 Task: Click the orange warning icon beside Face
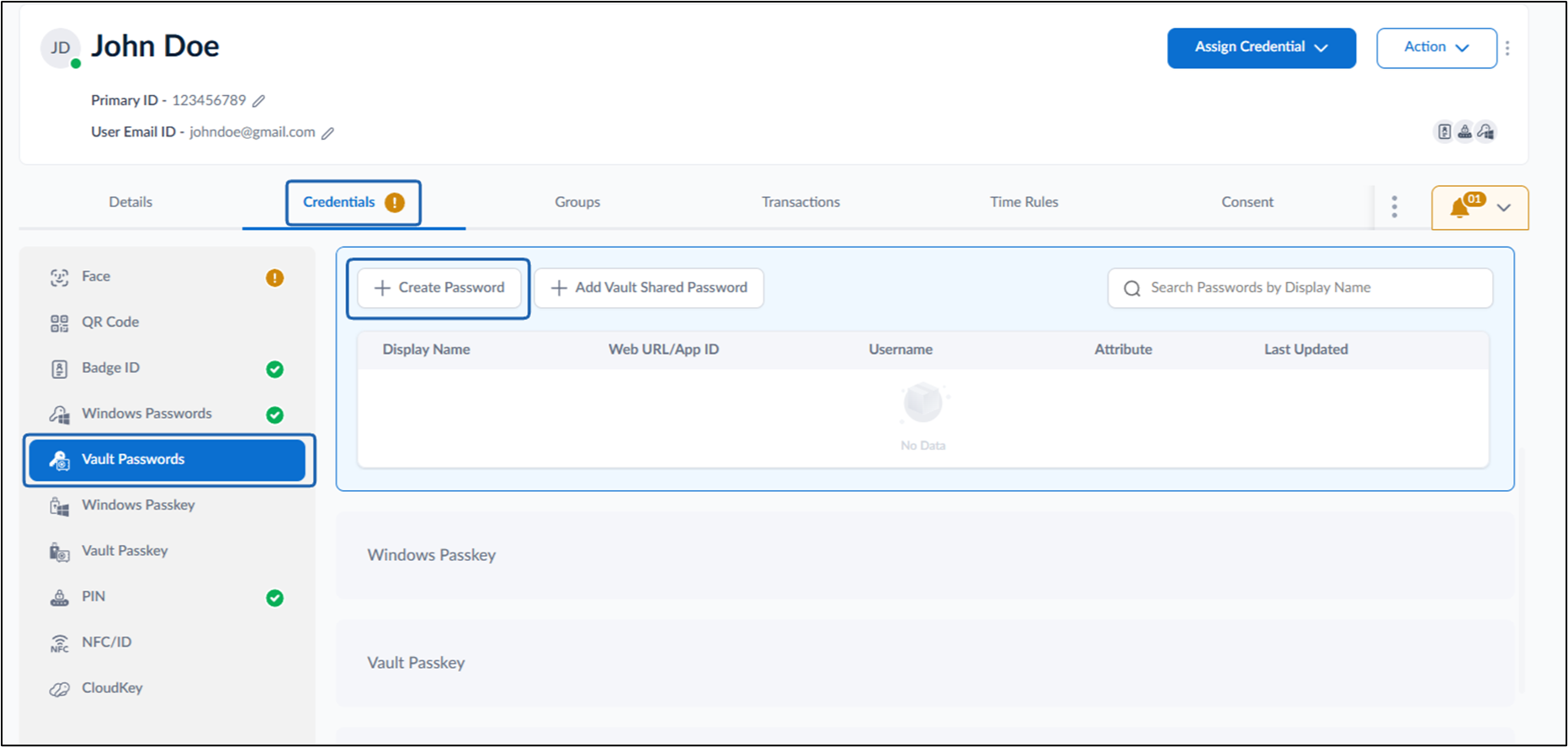(x=275, y=278)
